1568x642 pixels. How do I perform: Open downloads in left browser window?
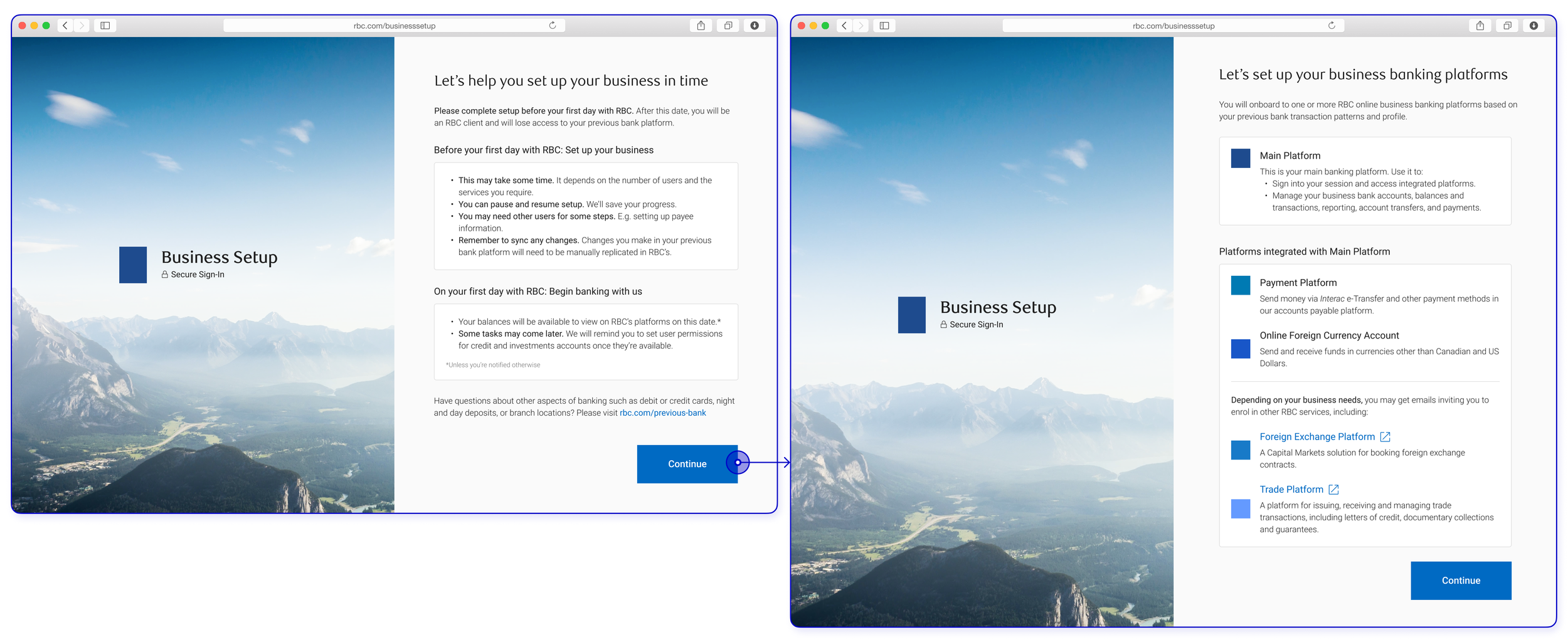[x=755, y=26]
